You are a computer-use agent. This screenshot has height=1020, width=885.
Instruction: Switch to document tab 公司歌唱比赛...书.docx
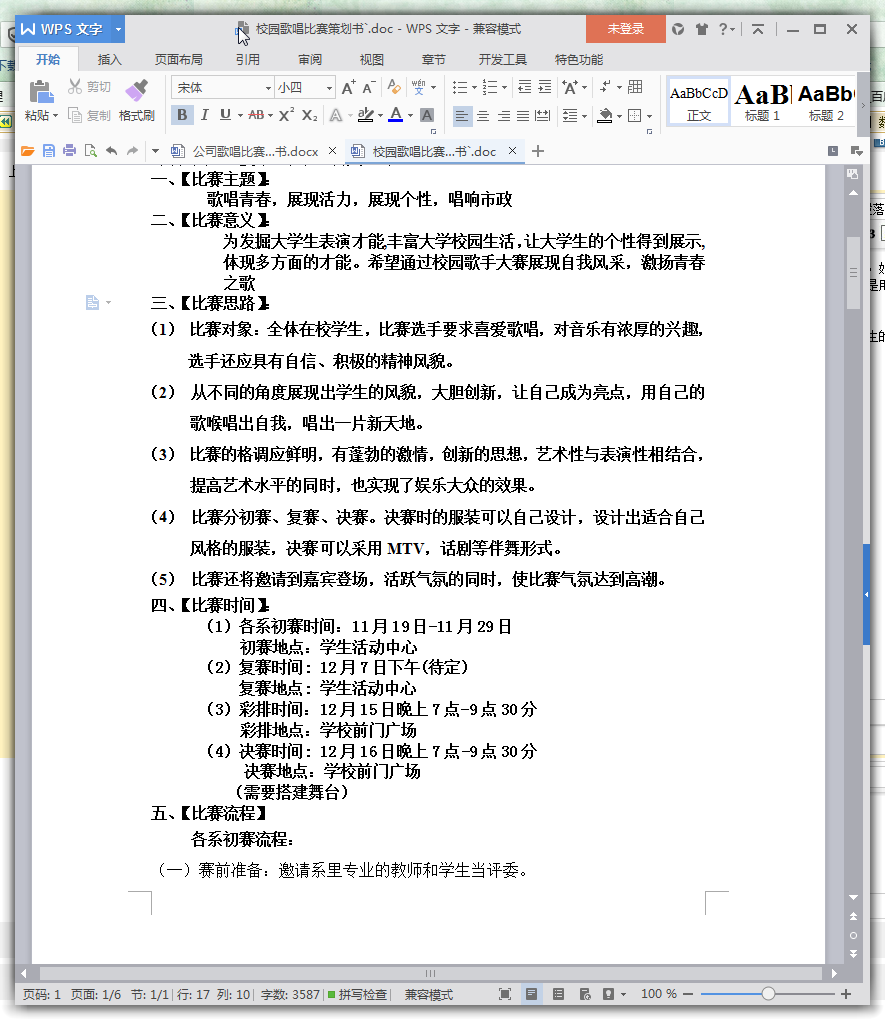pos(255,152)
